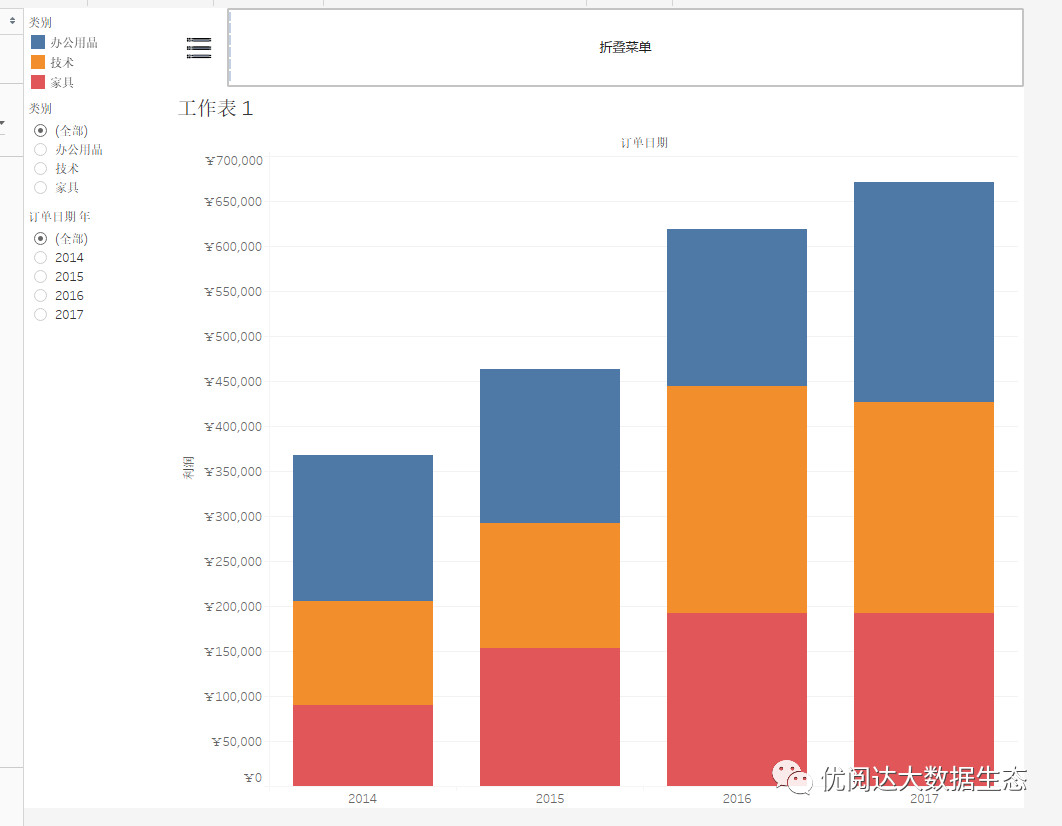Click the ¥350,000 axis tick label
Screen dimensions: 1062x826
pyautogui.click(x=234, y=471)
